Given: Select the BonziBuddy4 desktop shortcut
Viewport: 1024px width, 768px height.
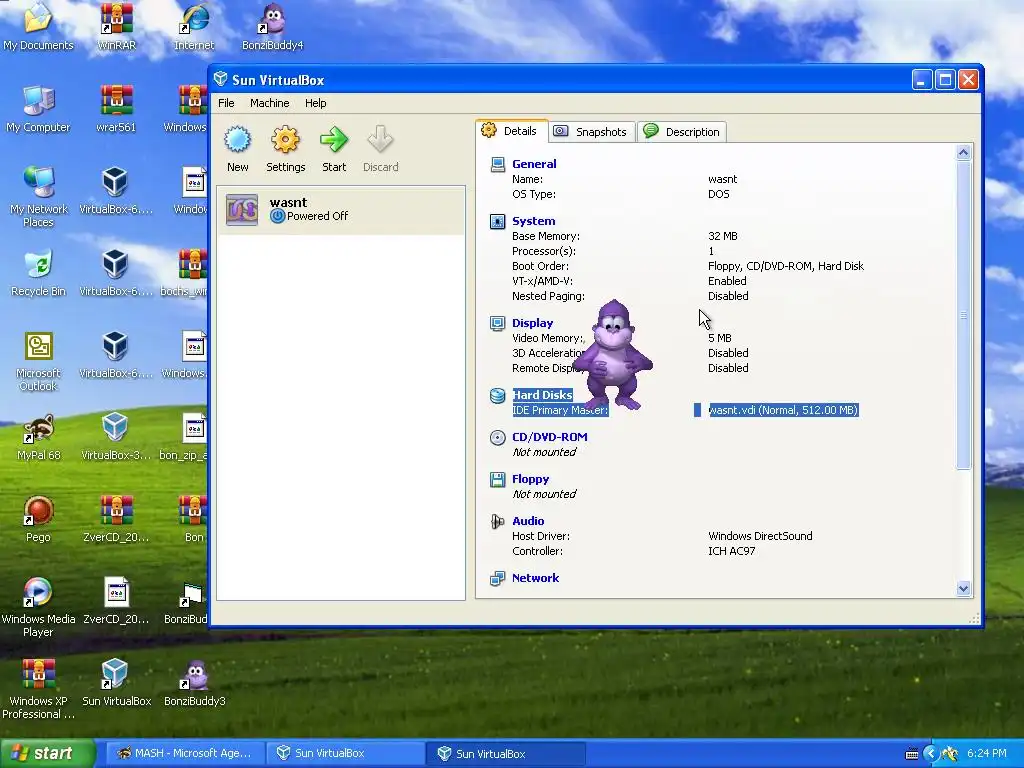Looking at the screenshot, I should 272,26.
